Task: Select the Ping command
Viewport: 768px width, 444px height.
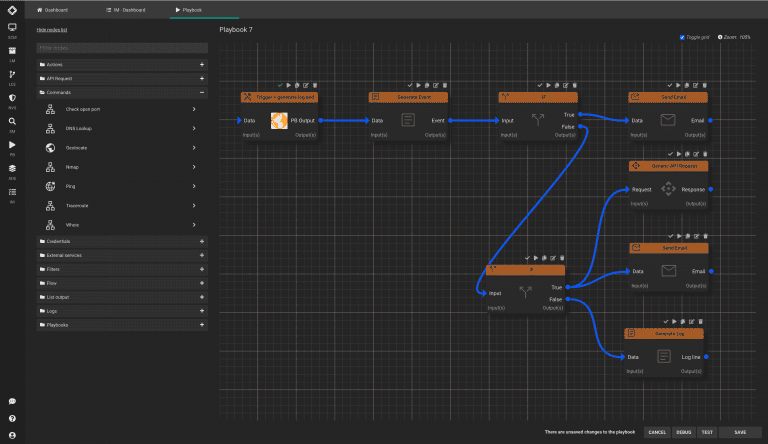Action: [122, 186]
